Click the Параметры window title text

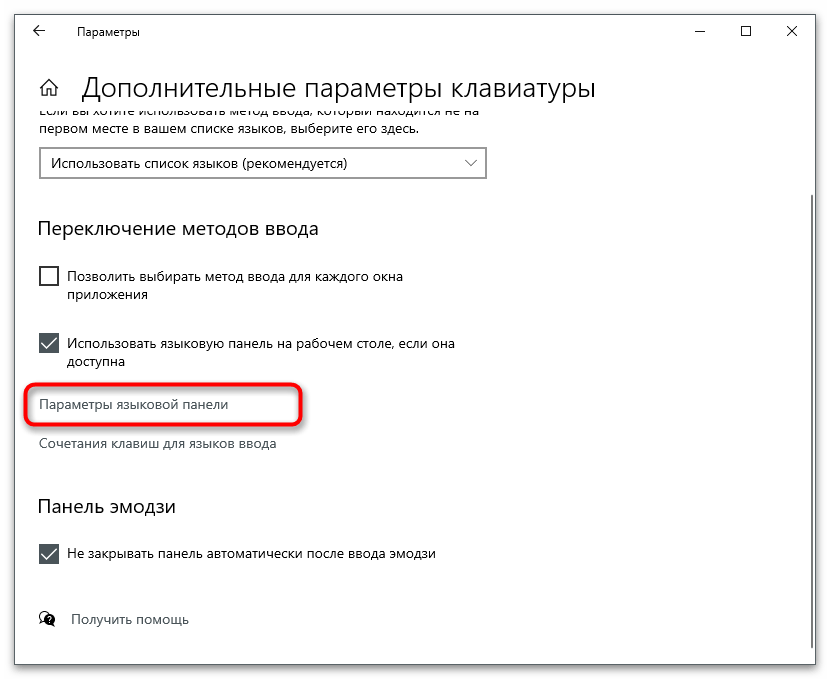point(108,32)
